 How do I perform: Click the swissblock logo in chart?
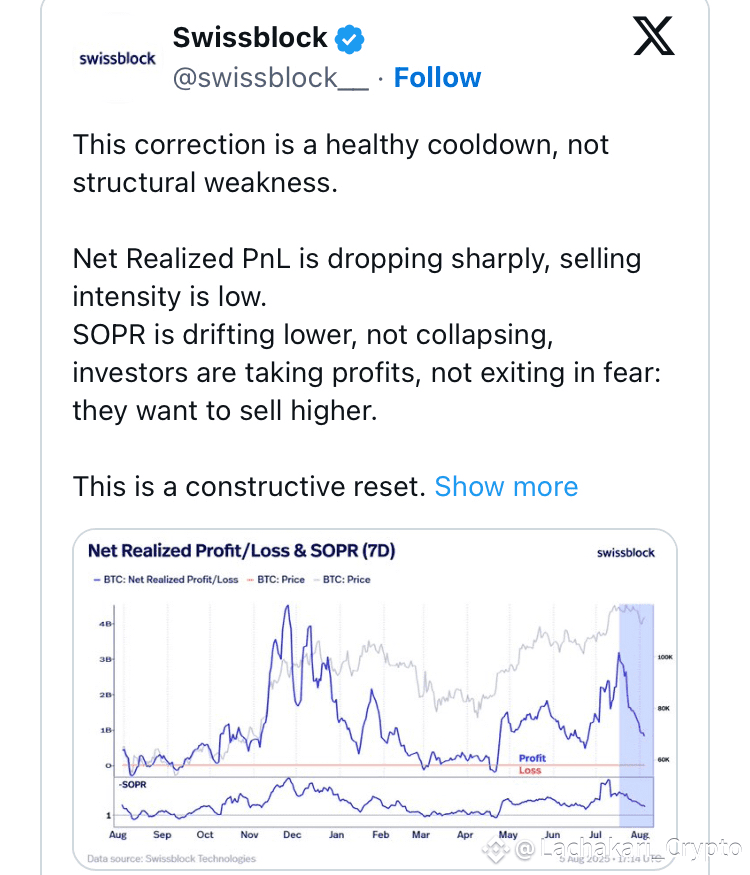pos(626,553)
